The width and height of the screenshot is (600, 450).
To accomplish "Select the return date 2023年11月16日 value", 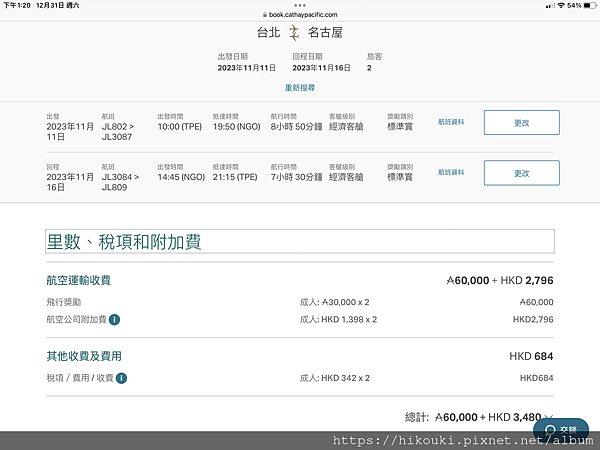I will coord(321,68).
